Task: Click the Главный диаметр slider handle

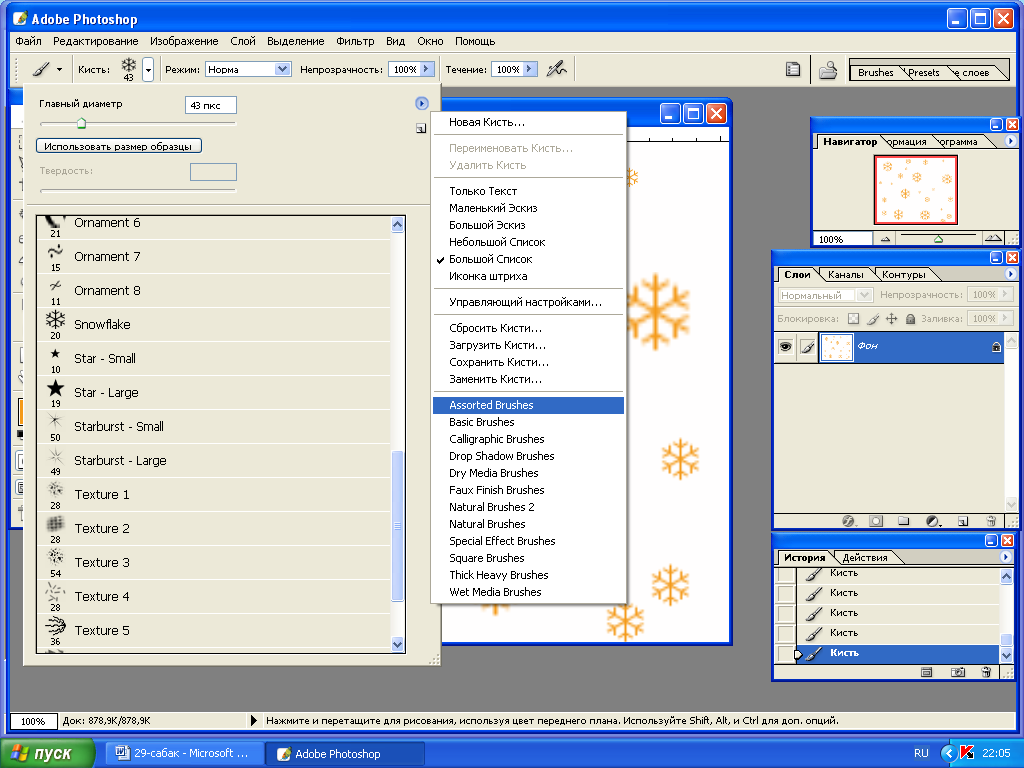Action: pos(81,123)
